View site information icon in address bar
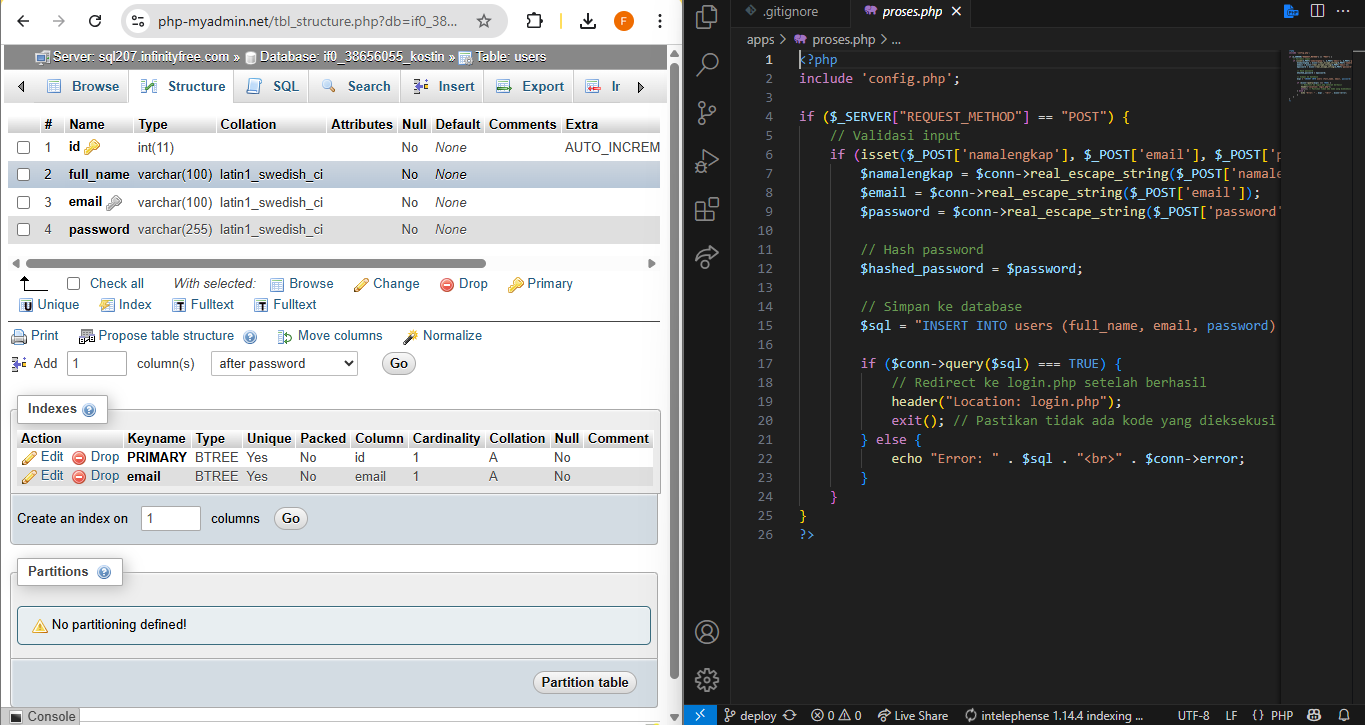 139,20
